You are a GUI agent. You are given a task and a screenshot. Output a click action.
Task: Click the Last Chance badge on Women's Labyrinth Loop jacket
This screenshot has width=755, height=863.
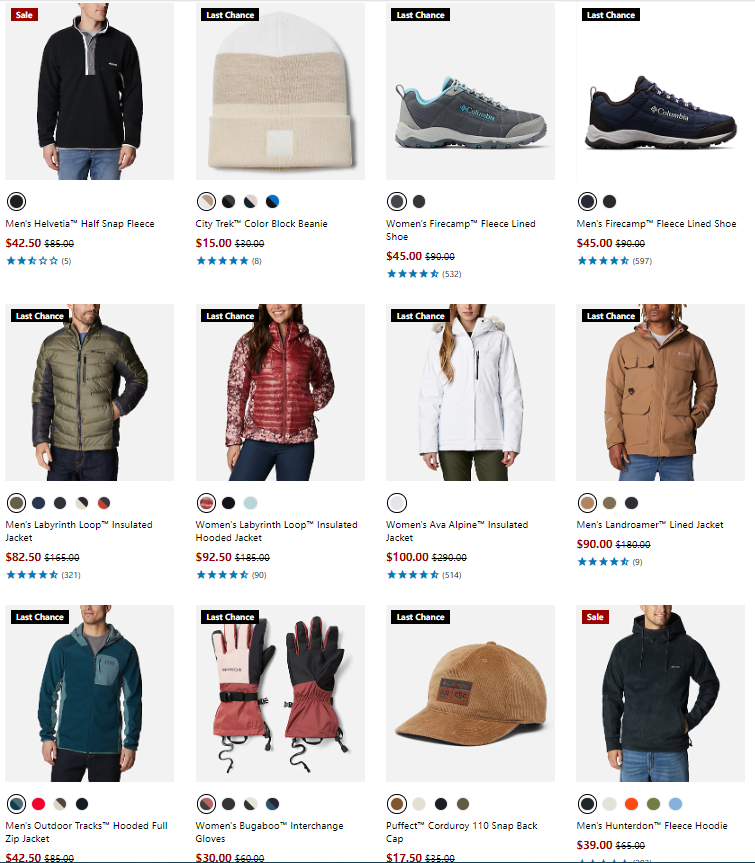(230, 316)
